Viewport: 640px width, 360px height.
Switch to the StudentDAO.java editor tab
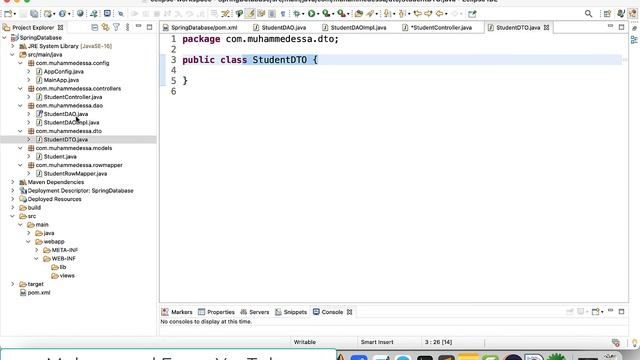279,27
